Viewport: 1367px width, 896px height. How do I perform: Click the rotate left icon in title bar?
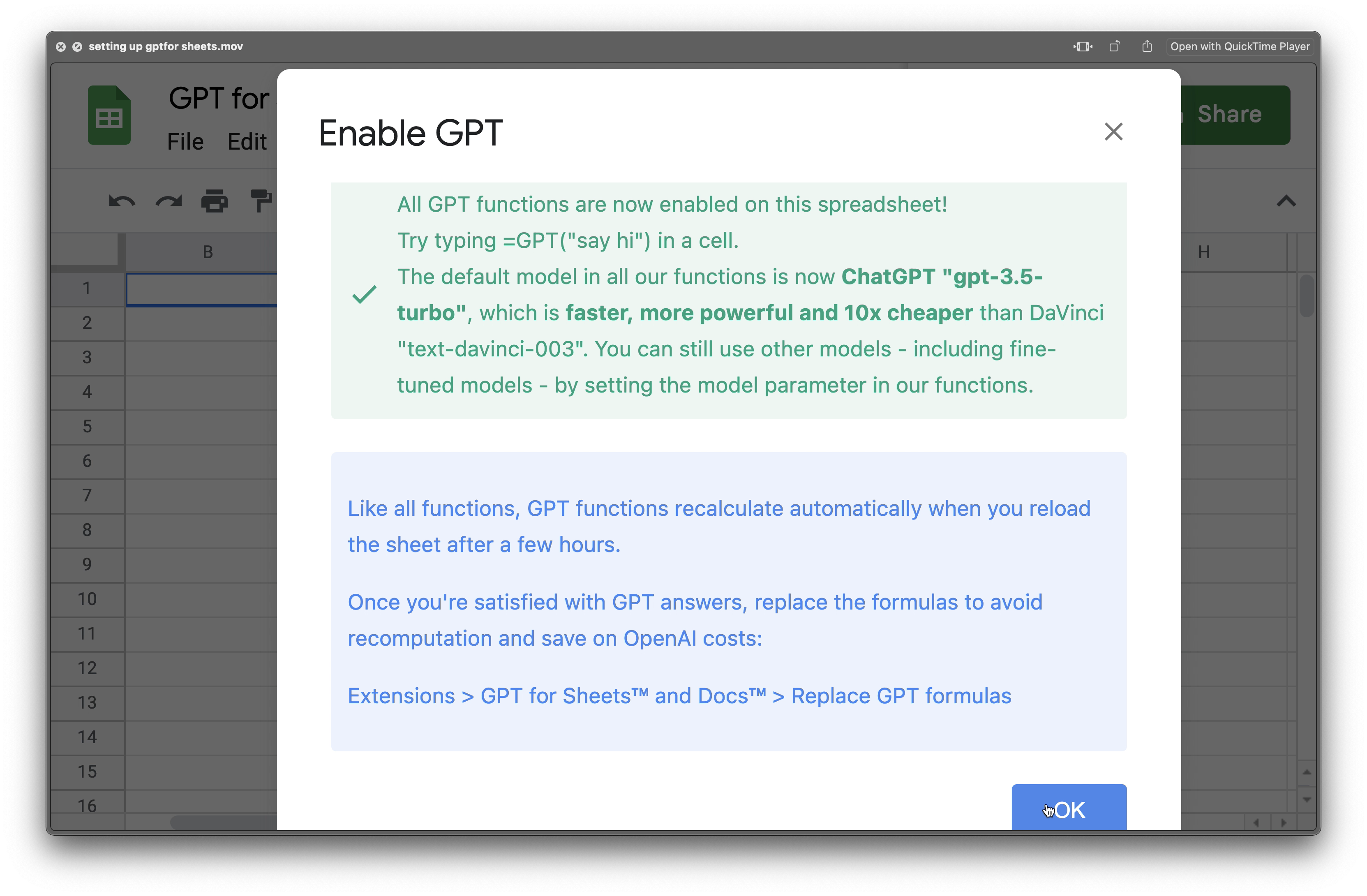(x=1114, y=46)
